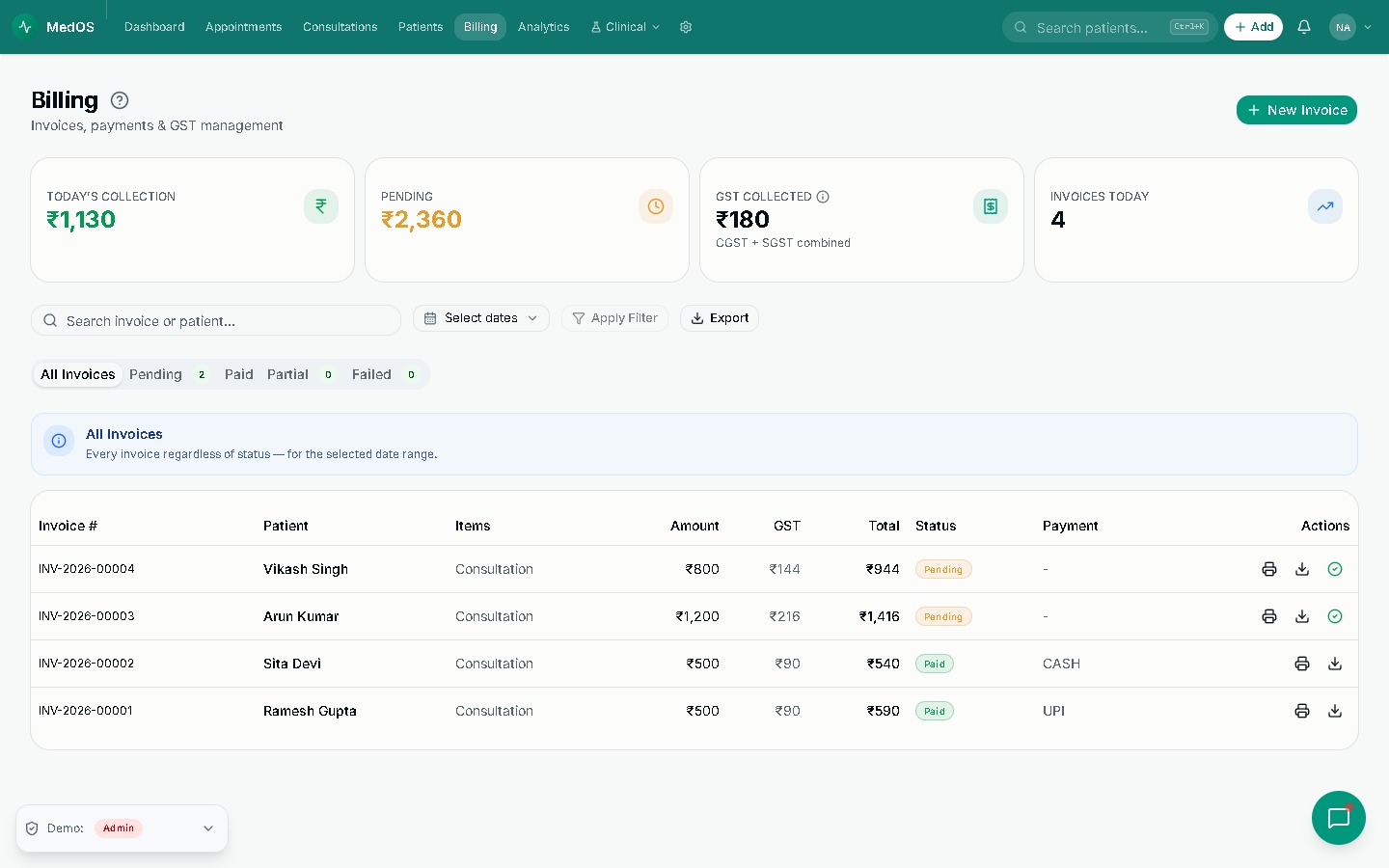Go to Dashboard
Image resolution: width=1389 pixels, height=868 pixels.
[x=154, y=27]
